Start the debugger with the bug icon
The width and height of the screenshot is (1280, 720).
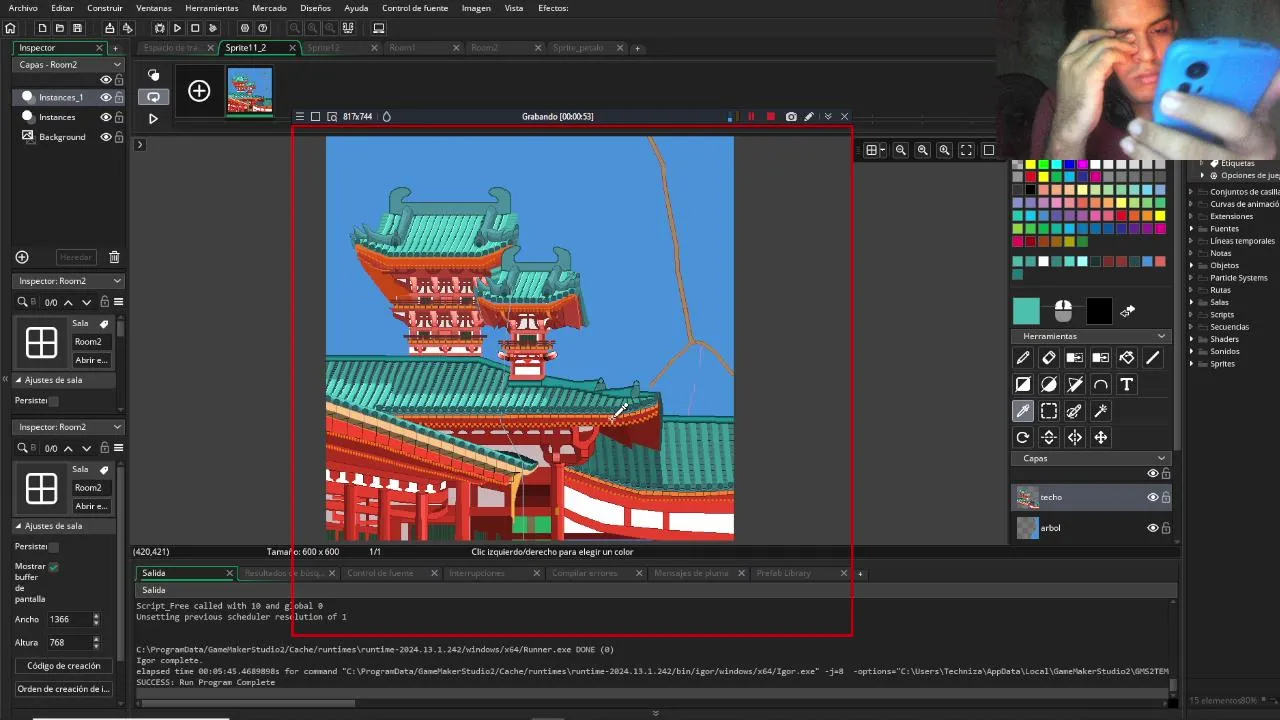tap(159, 28)
